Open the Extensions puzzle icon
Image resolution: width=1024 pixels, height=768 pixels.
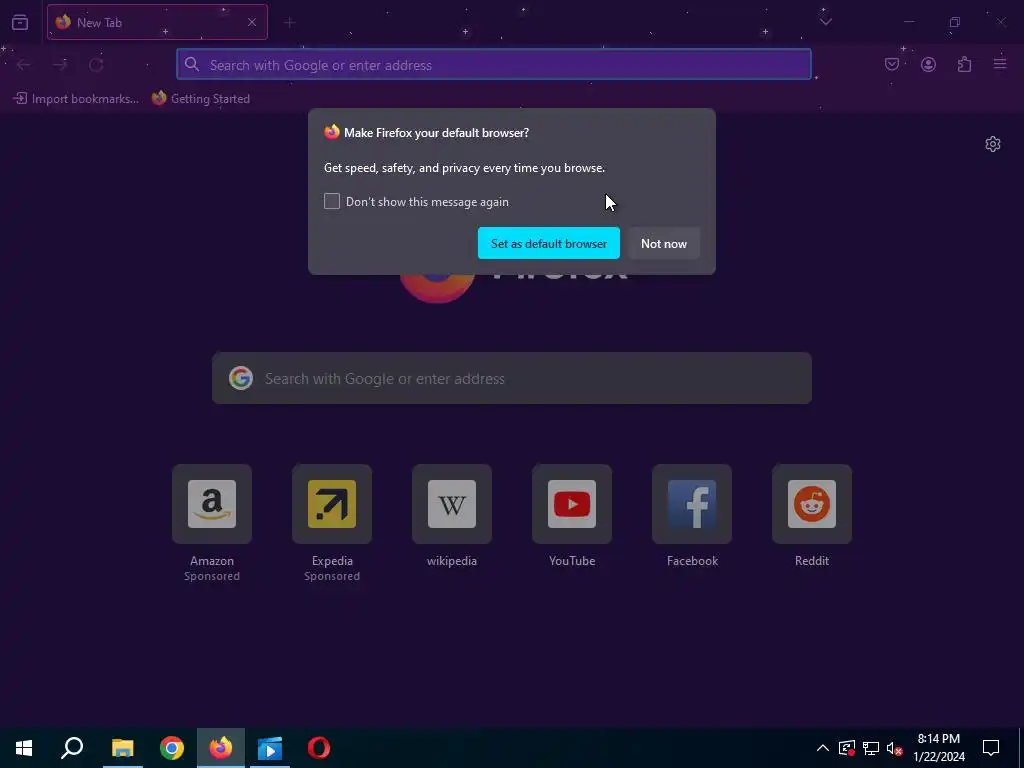[964, 64]
